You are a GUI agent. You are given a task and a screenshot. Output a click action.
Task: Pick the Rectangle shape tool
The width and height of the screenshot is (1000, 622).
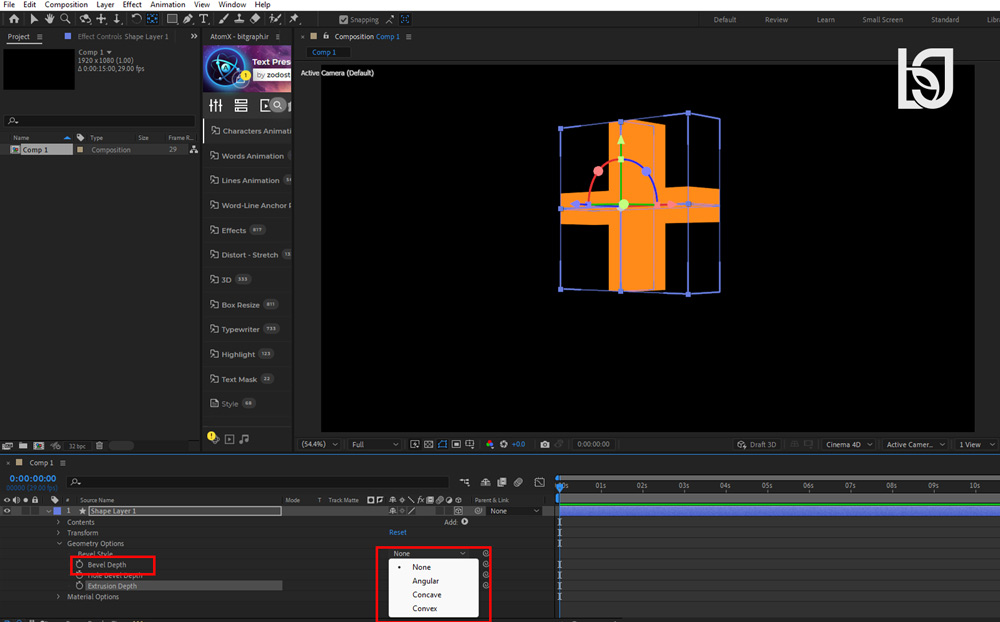[172, 19]
